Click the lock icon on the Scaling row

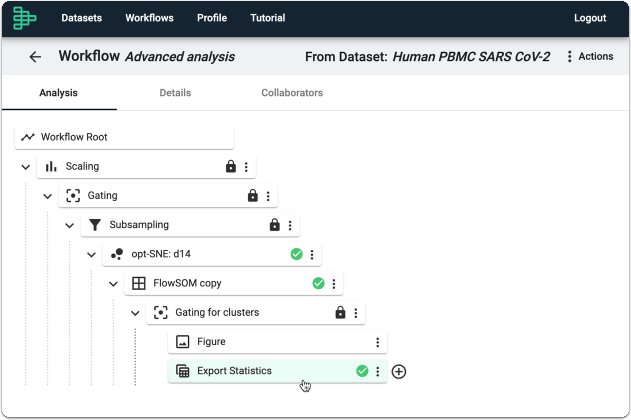point(231,166)
